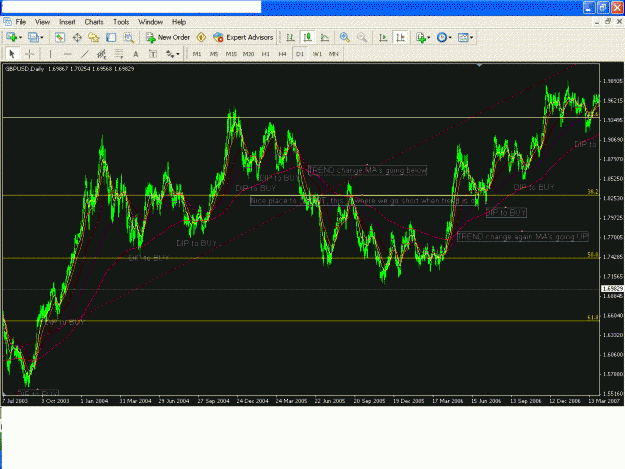
Task: Switch to H1 timeframe
Action: pyautogui.click(x=266, y=54)
